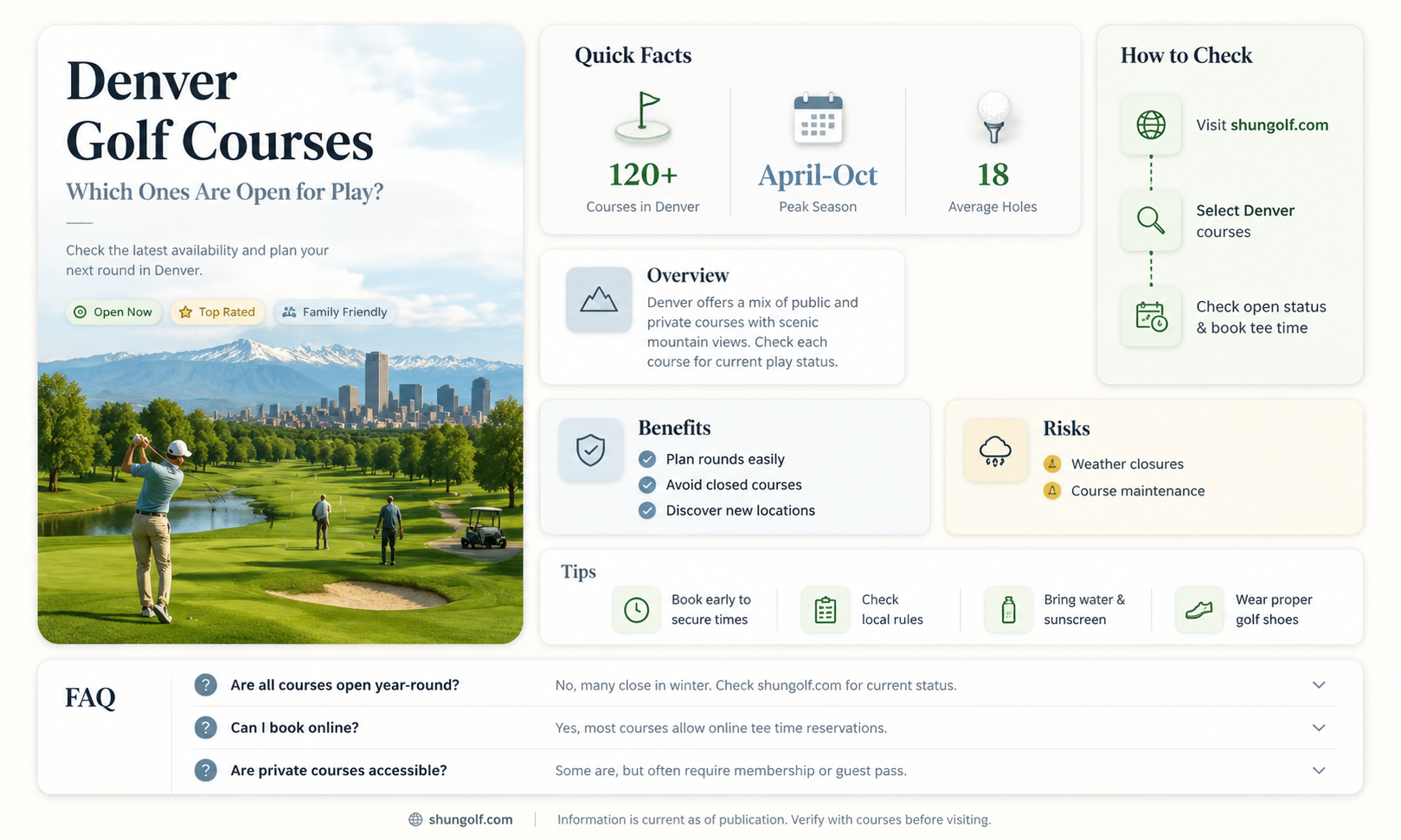Select the Open Now tag
Viewport: 1401px width, 840px height.
(113, 312)
